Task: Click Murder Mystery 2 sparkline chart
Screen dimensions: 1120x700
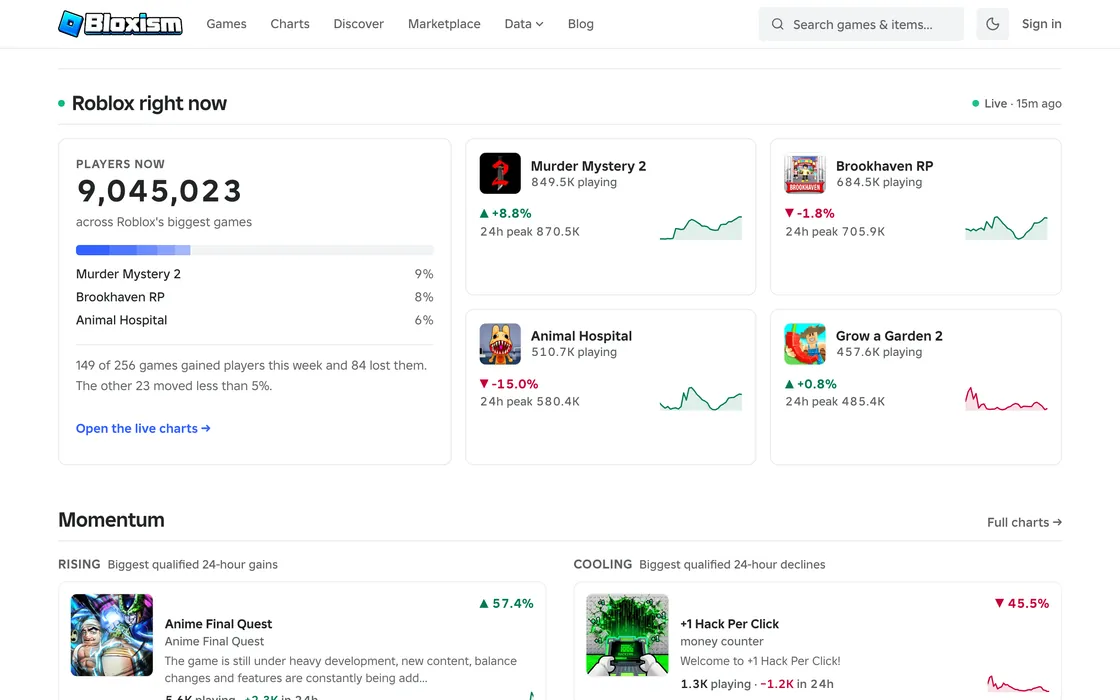Action: pos(701,227)
